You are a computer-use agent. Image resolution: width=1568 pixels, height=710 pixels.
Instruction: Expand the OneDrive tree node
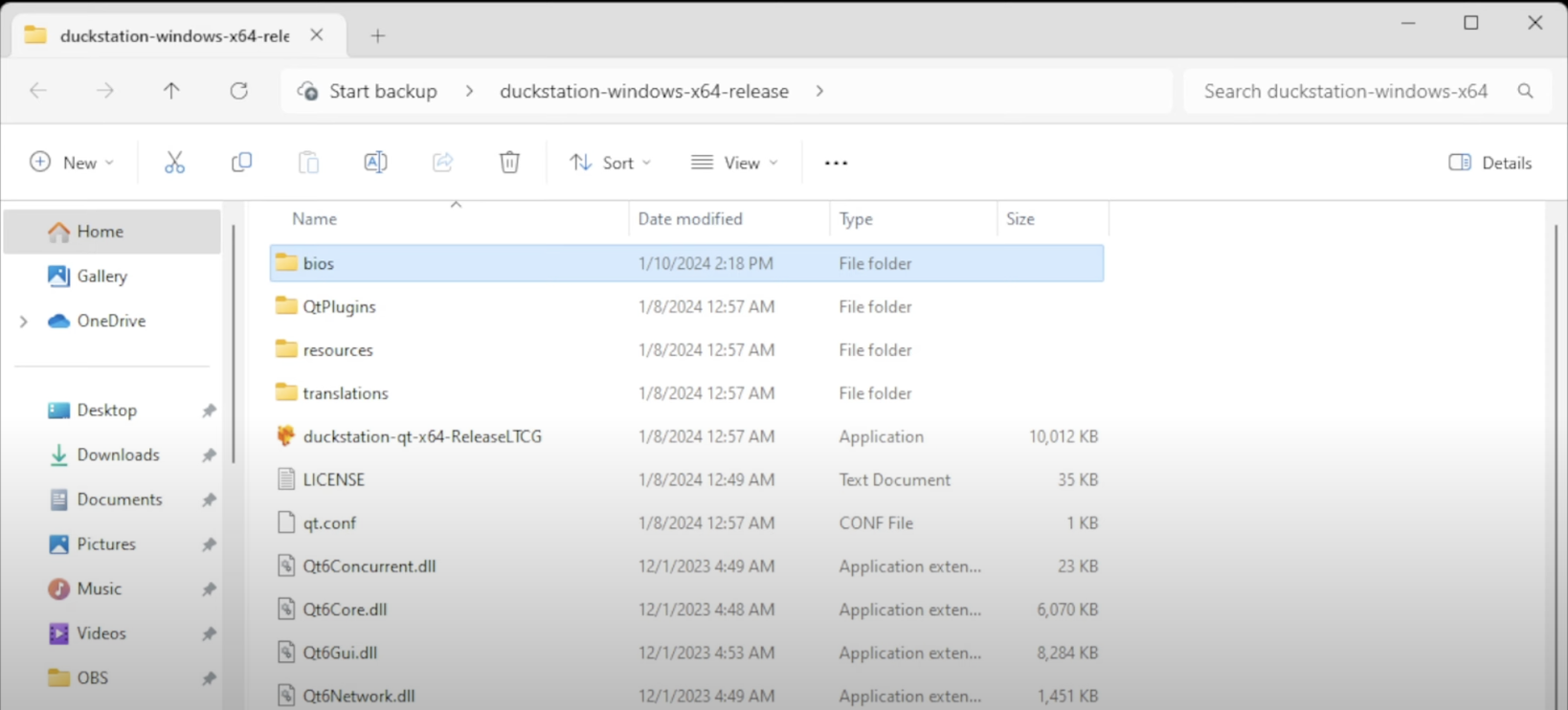pos(24,322)
